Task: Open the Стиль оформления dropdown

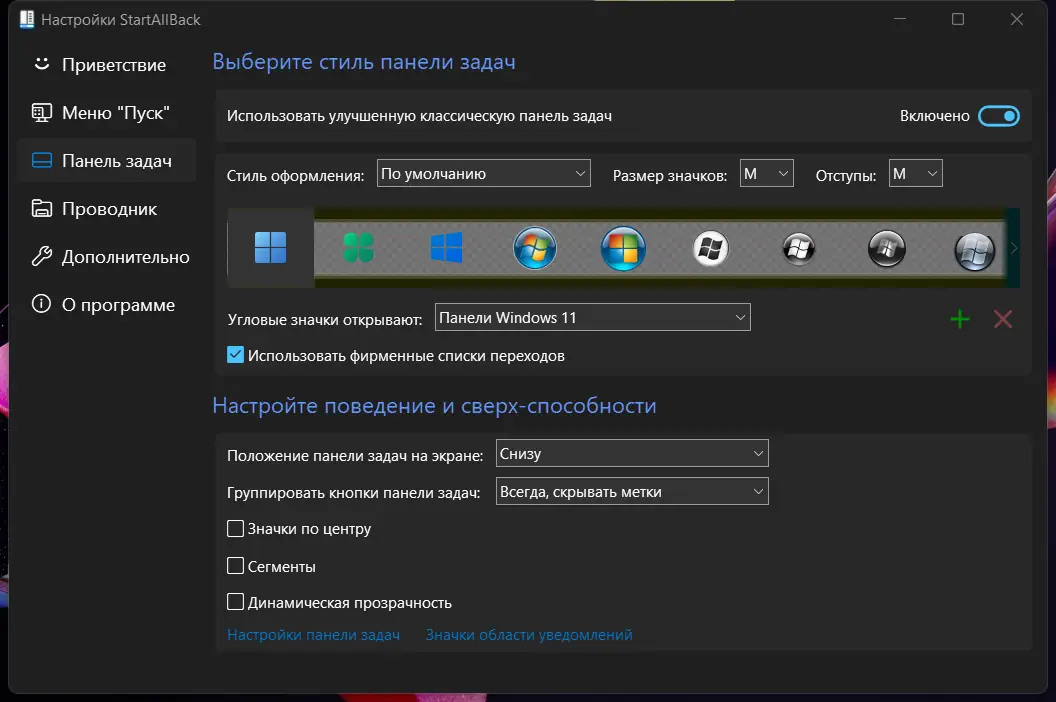Action: [484, 173]
